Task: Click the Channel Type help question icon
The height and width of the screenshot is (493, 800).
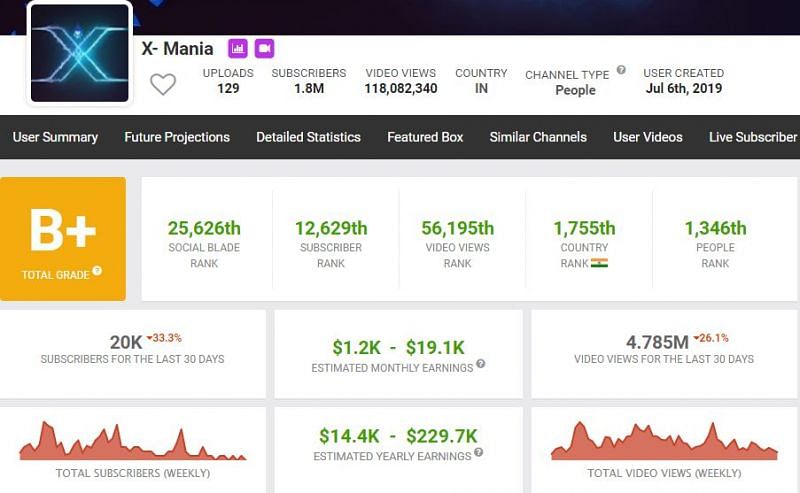Action: pyautogui.click(x=621, y=70)
